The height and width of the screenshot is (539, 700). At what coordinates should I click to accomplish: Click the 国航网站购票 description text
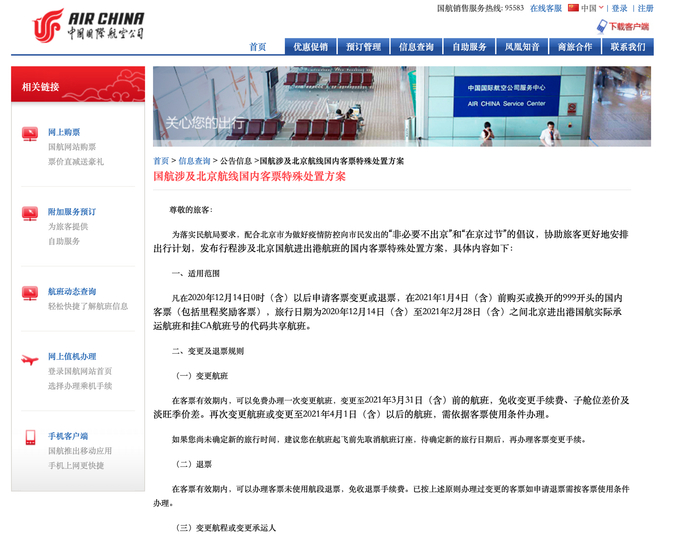tap(72, 147)
